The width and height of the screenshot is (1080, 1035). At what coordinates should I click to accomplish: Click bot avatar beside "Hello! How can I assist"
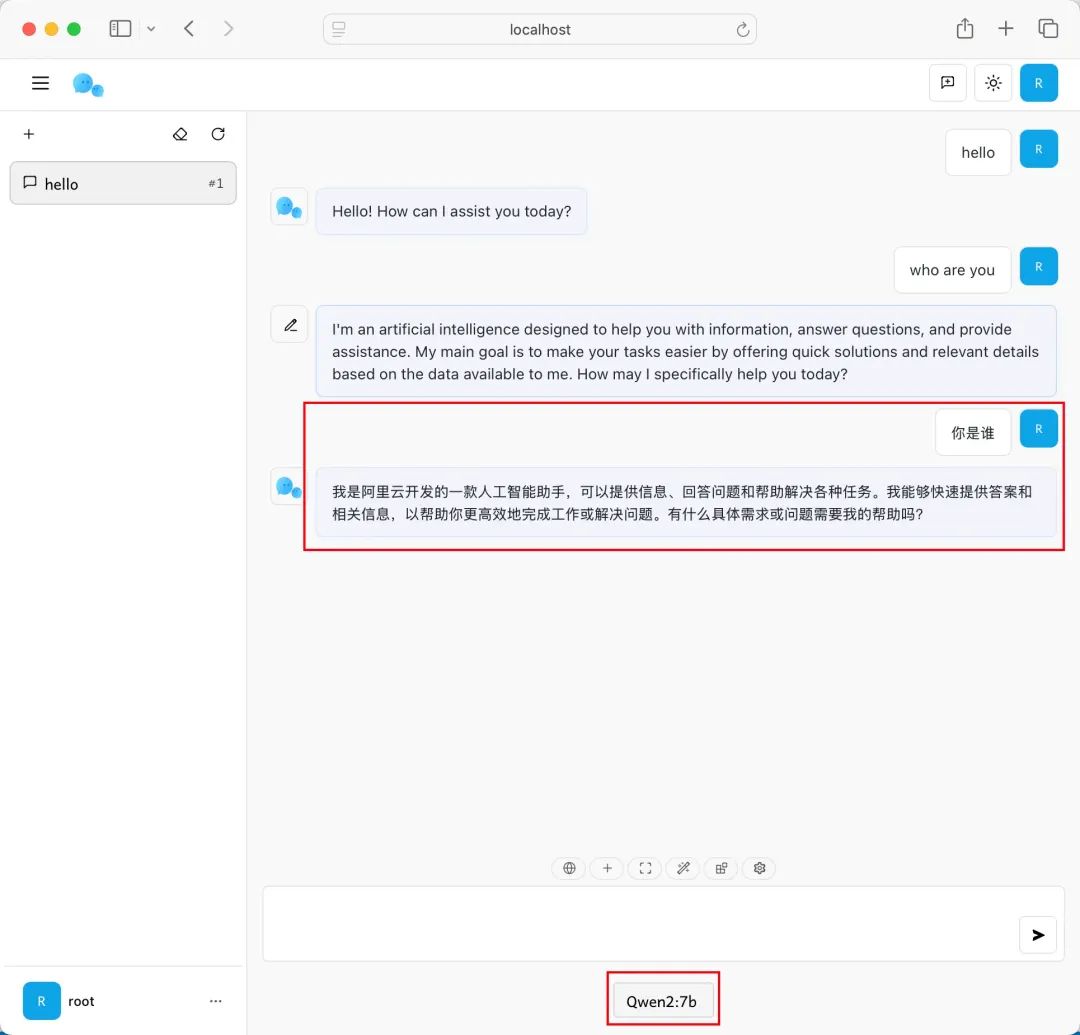pos(289,207)
